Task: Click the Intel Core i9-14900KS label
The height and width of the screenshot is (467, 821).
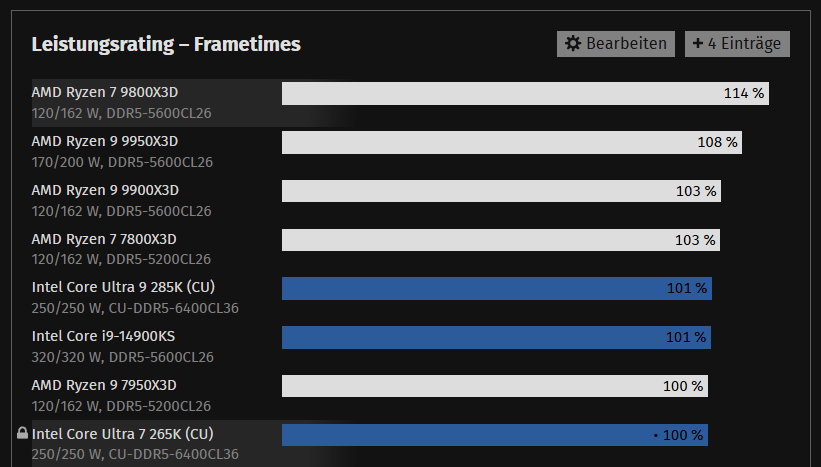Action: [x=96, y=337]
